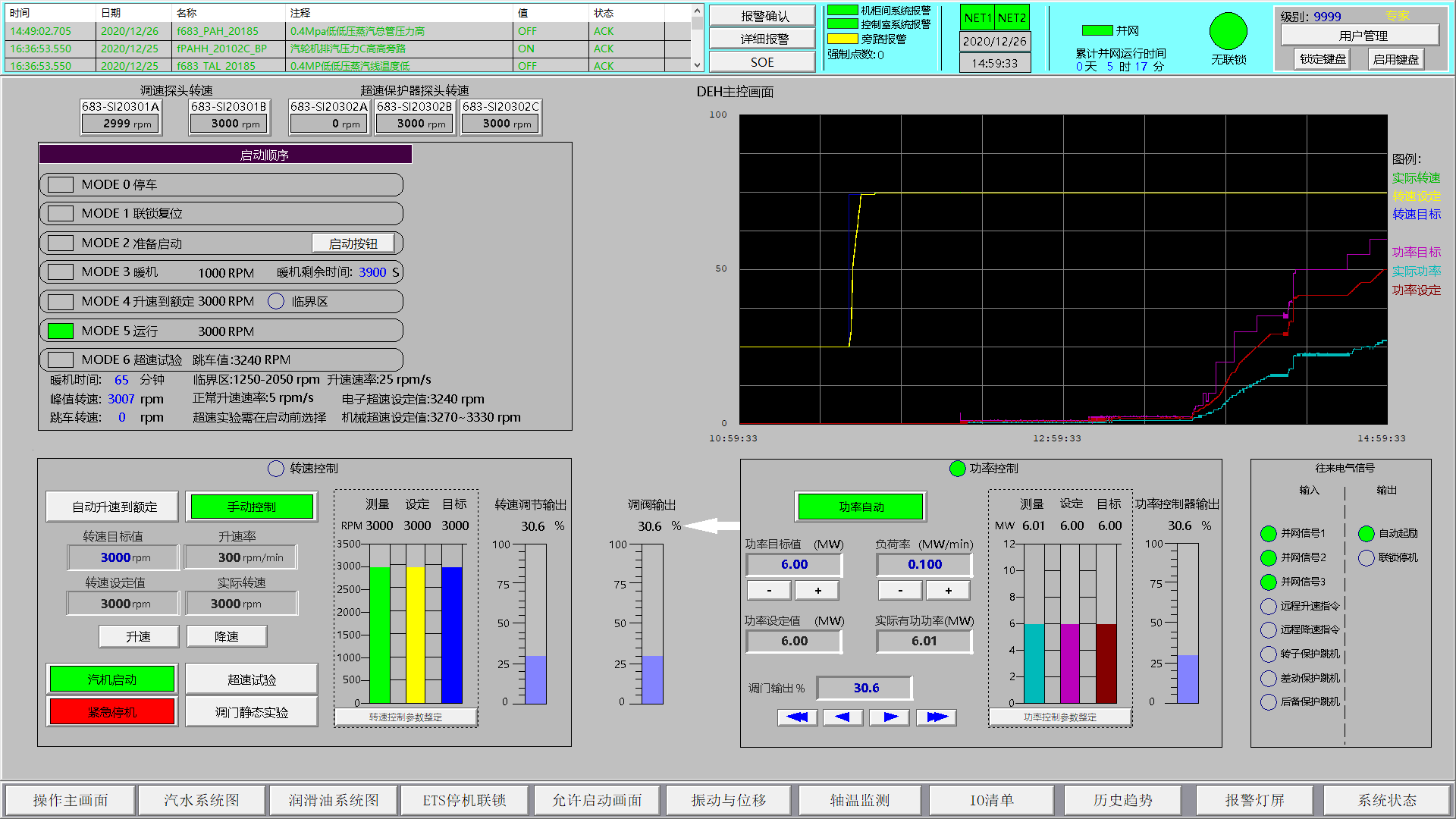
Task: Click the 旁路报警 yellow lamp
Action: 842,39
